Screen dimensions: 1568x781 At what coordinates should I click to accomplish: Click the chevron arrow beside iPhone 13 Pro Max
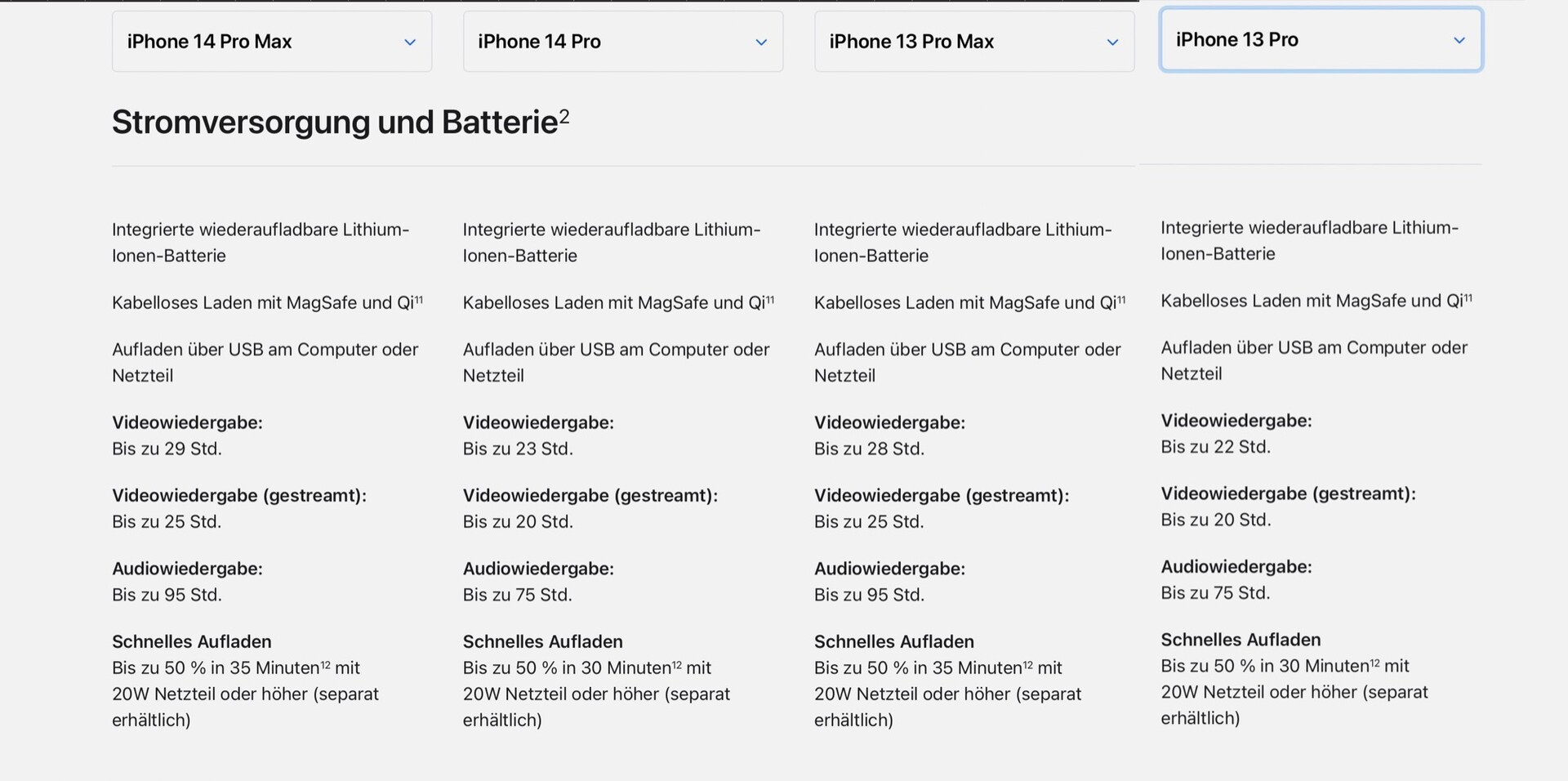[1111, 42]
